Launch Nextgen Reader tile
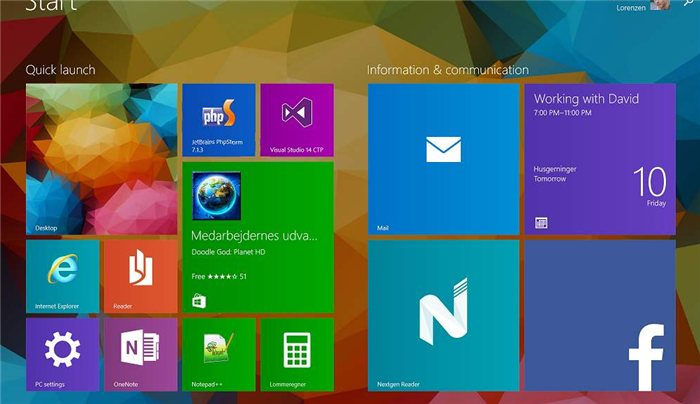This screenshot has height=404, width=700. [443, 316]
